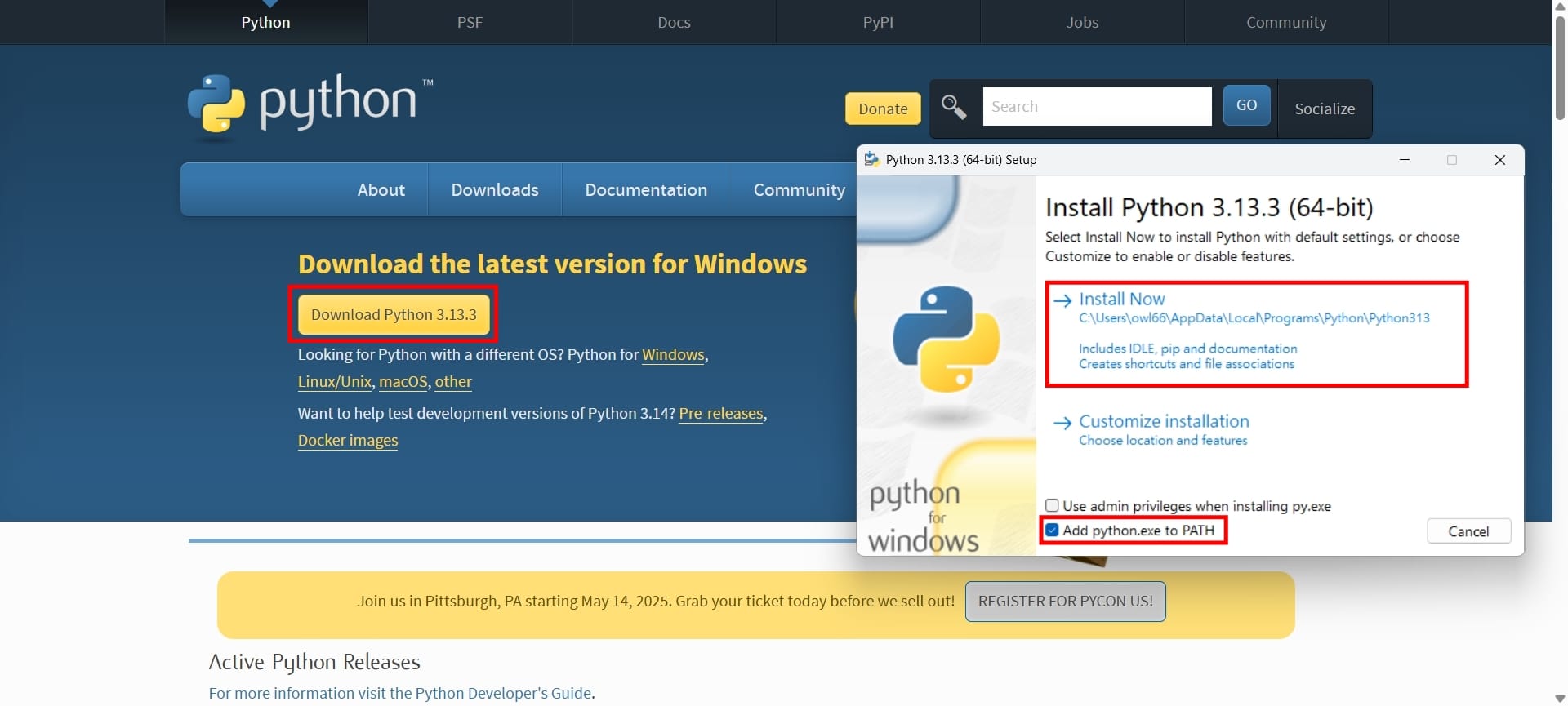Image resolution: width=1568 pixels, height=706 pixels.
Task: Open the Docs top navigation tab
Action: (674, 22)
